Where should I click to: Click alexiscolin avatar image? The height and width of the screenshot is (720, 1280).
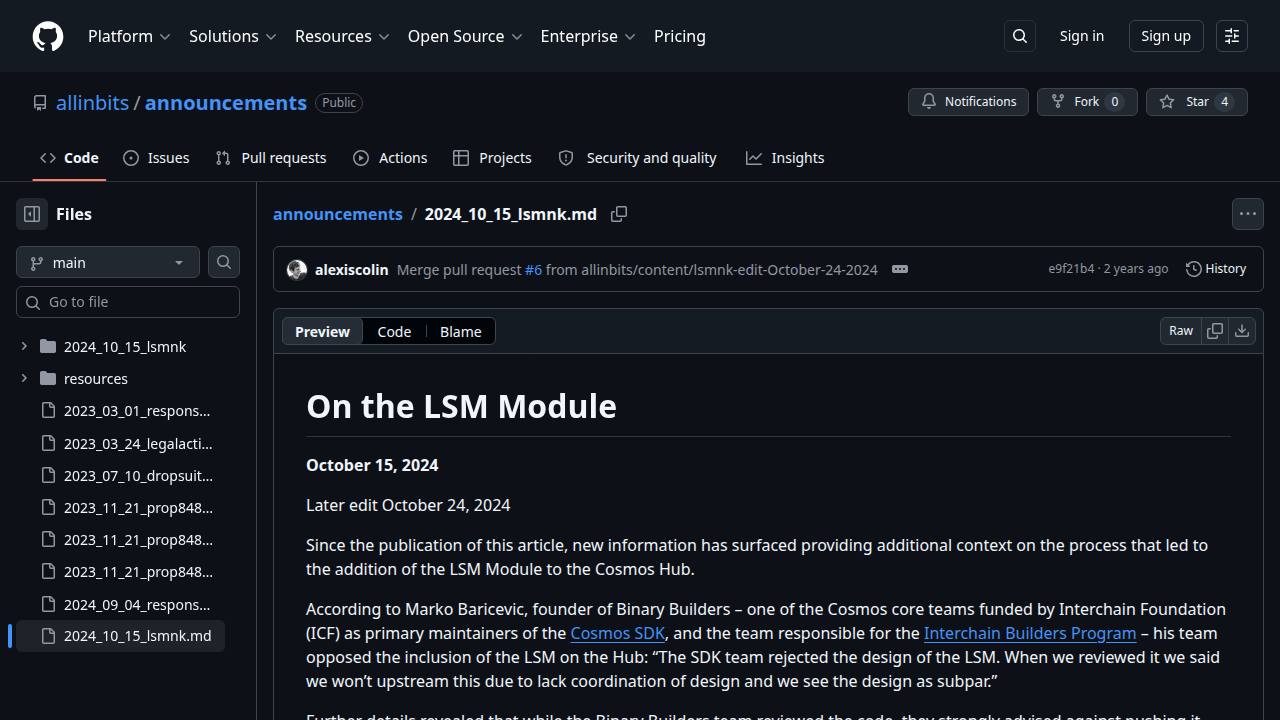[297, 270]
